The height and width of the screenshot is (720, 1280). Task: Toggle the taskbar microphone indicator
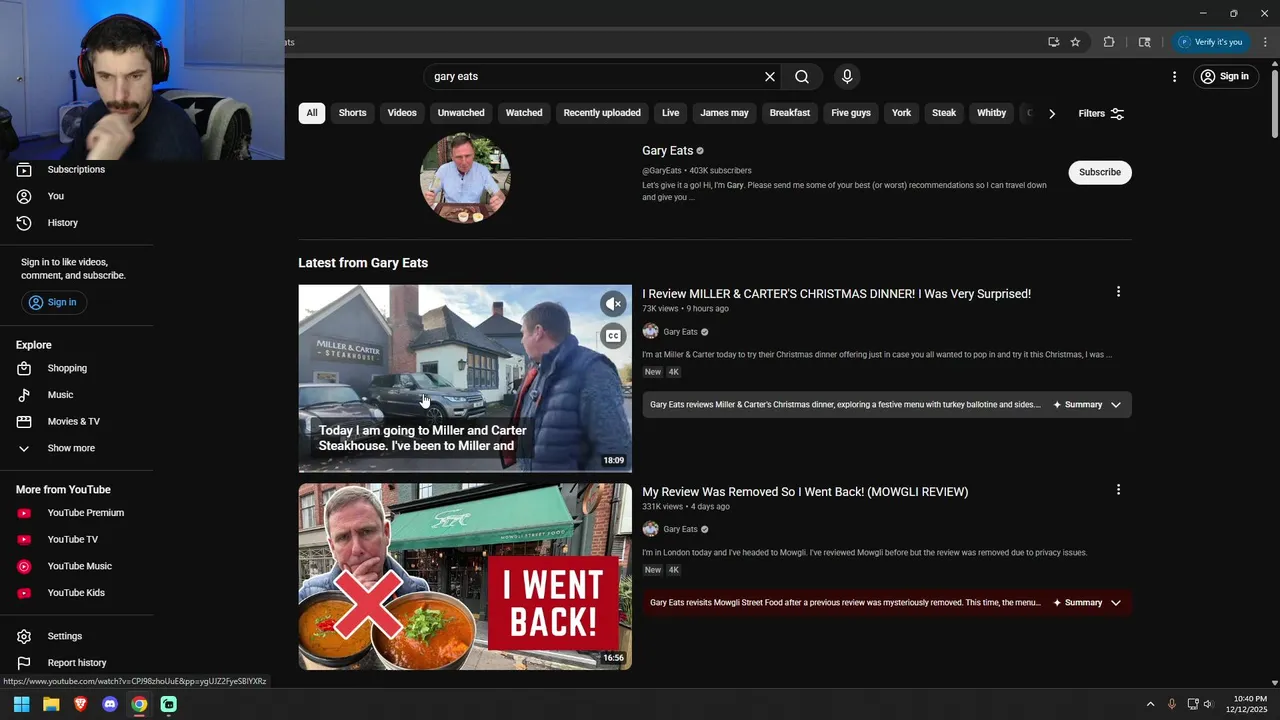[1172, 704]
